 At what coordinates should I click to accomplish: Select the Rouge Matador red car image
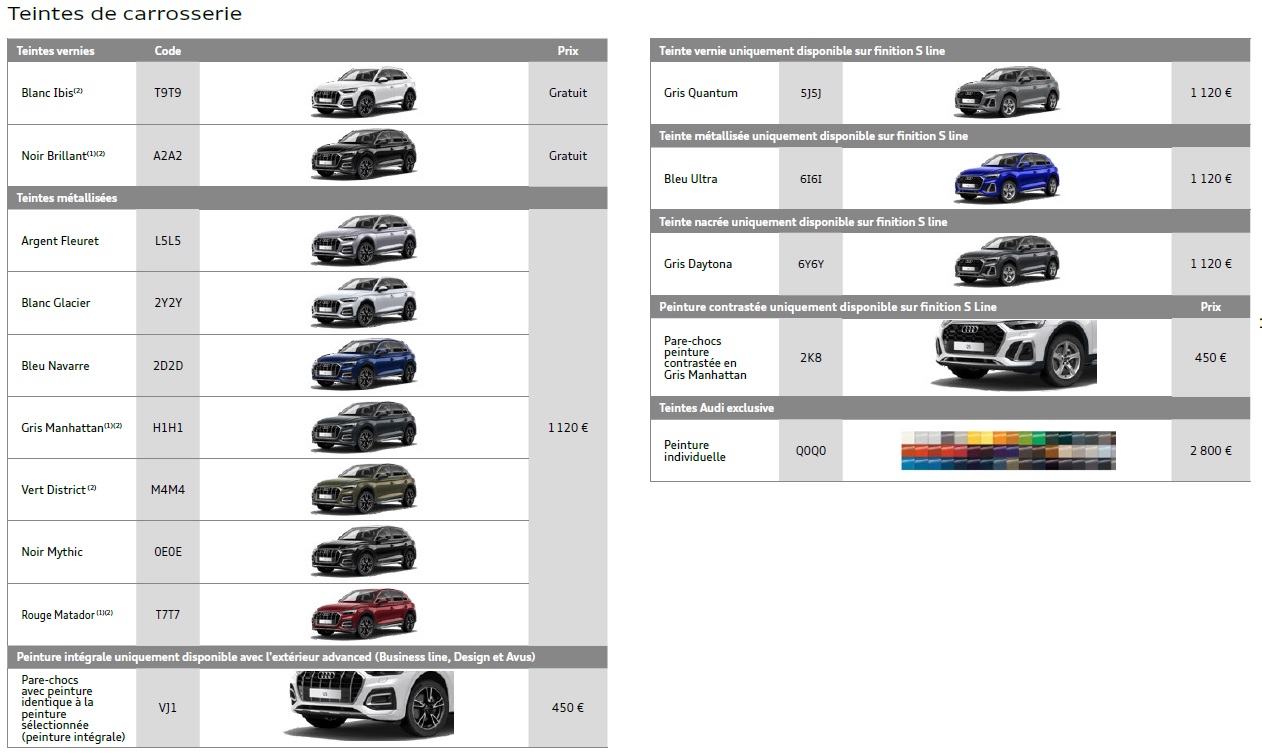tap(364, 614)
